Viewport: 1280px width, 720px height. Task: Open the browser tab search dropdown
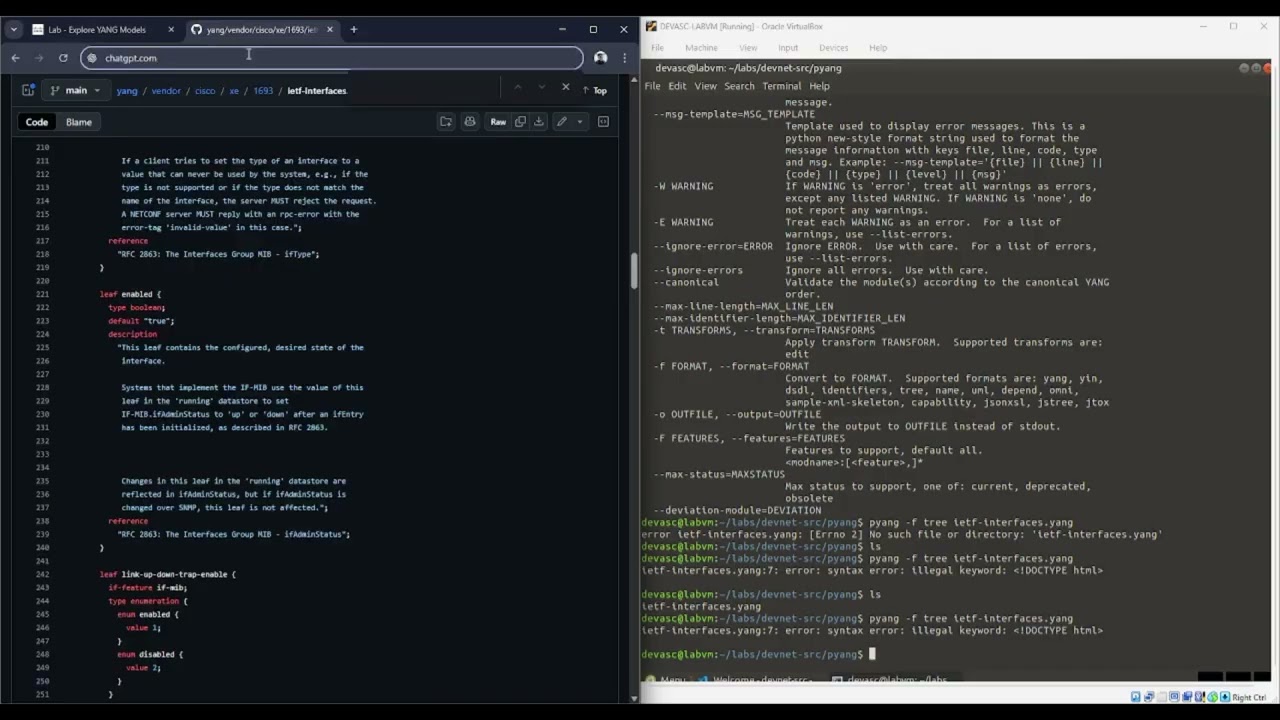(14, 30)
